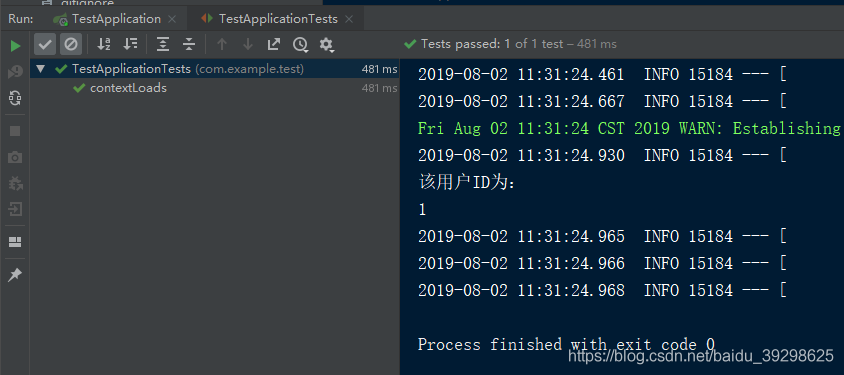
Task: Switch to TestApplication run tab
Action: 116,19
